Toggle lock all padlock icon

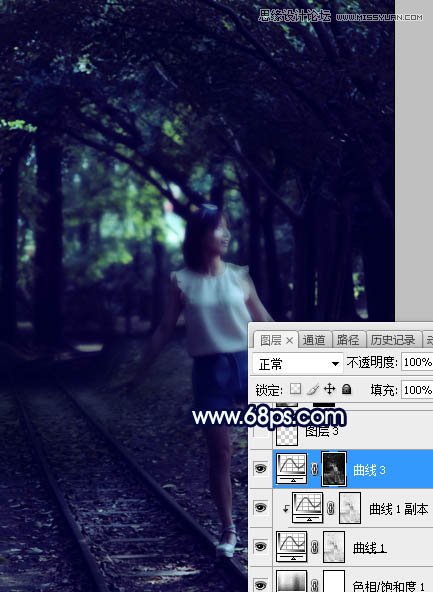(346, 389)
